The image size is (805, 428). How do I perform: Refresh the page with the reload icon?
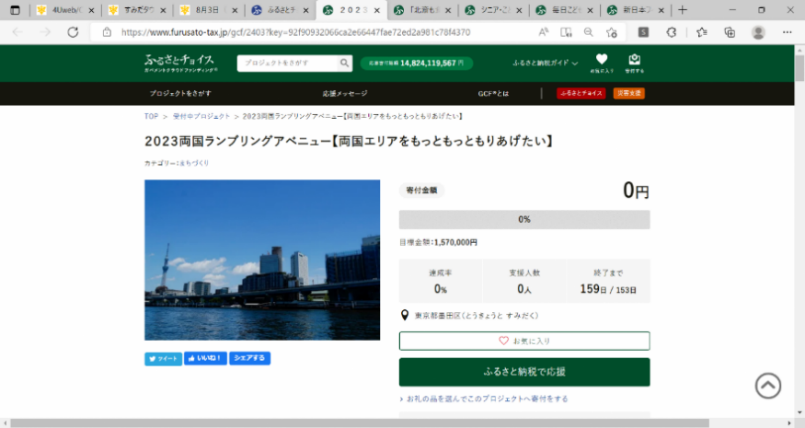(73, 32)
